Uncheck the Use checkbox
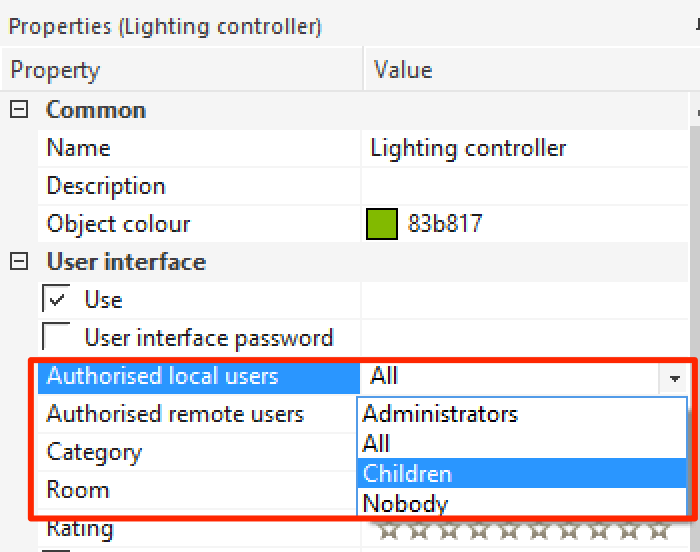 pyautogui.click(x=57, y=300)
